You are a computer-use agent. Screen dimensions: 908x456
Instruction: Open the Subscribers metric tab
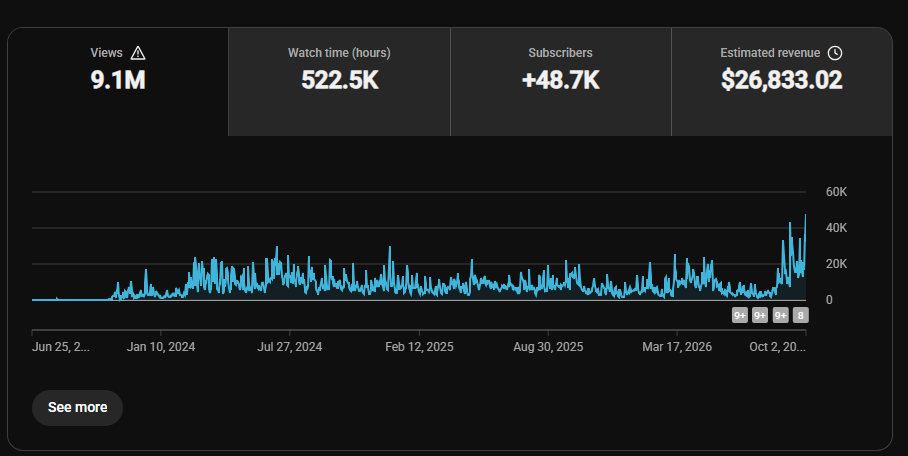pyautogui.click(x=561, y=82)
